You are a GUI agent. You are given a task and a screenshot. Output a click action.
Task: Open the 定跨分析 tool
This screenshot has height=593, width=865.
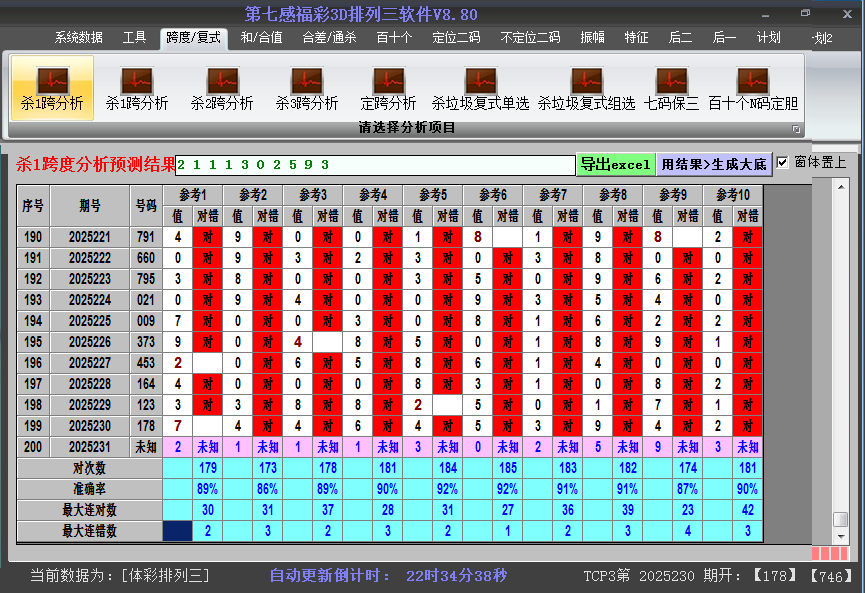coord(388,88)
